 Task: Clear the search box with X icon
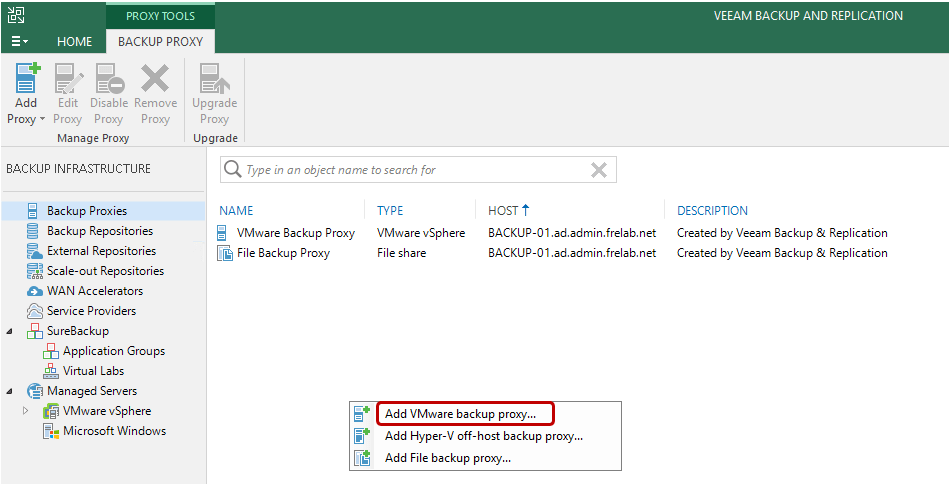pos(599,170)
